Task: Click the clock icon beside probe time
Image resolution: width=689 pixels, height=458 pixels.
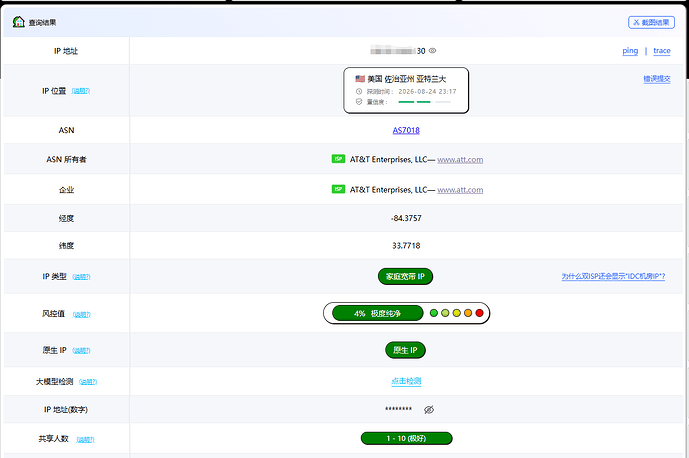Action: pos(359,91)
